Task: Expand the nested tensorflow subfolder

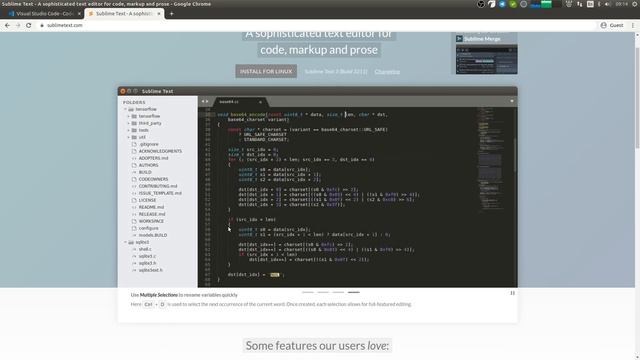Action: point(129,116)
